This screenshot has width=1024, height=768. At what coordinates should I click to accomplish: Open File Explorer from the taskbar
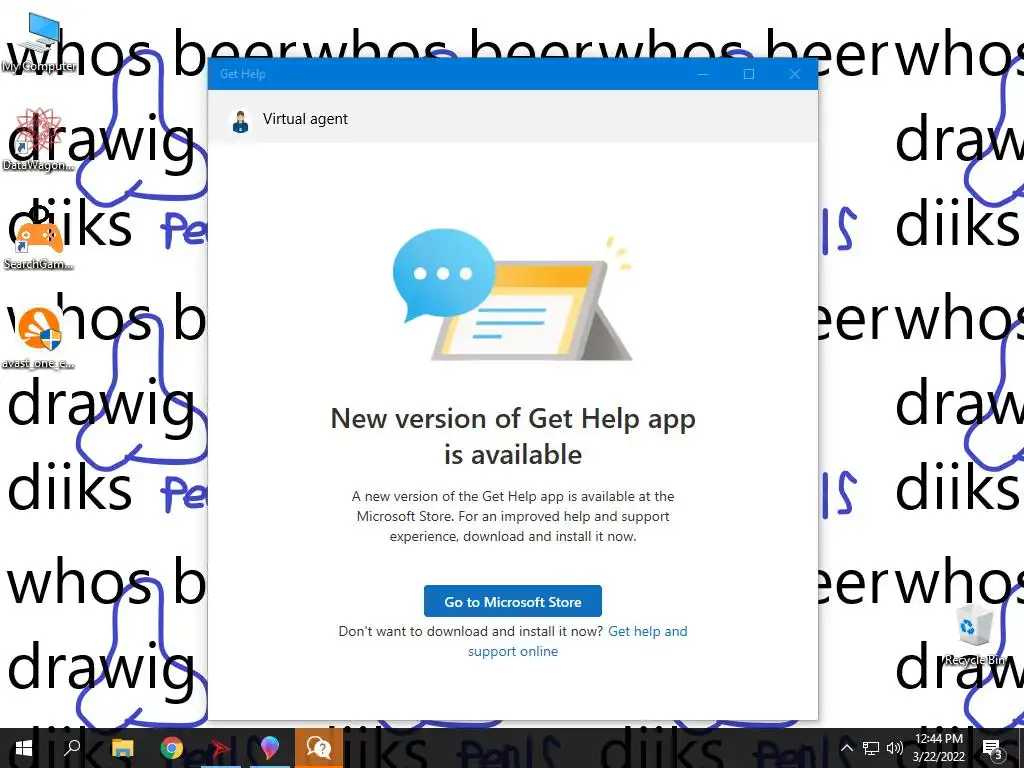tap(122, 748)
